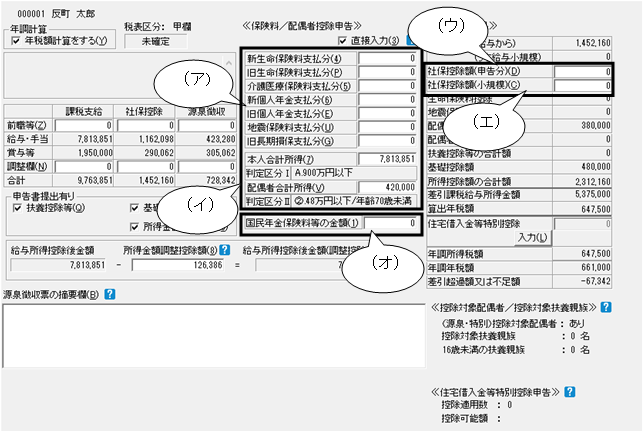Click the 旧長期損保支払分(G) input field
Screen dimensions: 643x432
click(388, 141)
